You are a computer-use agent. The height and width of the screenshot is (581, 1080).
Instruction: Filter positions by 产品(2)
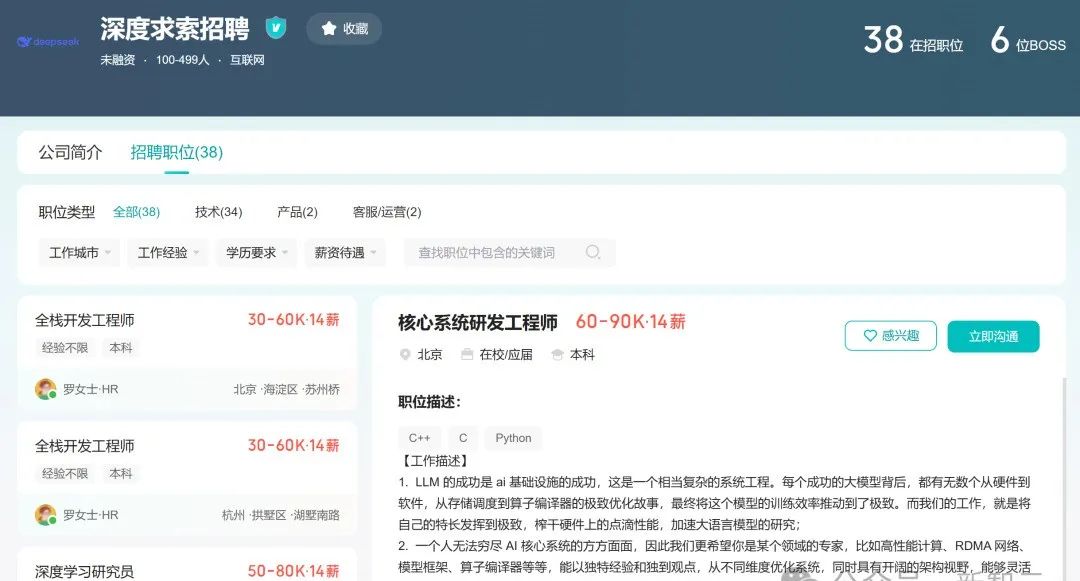pos(297,212)
